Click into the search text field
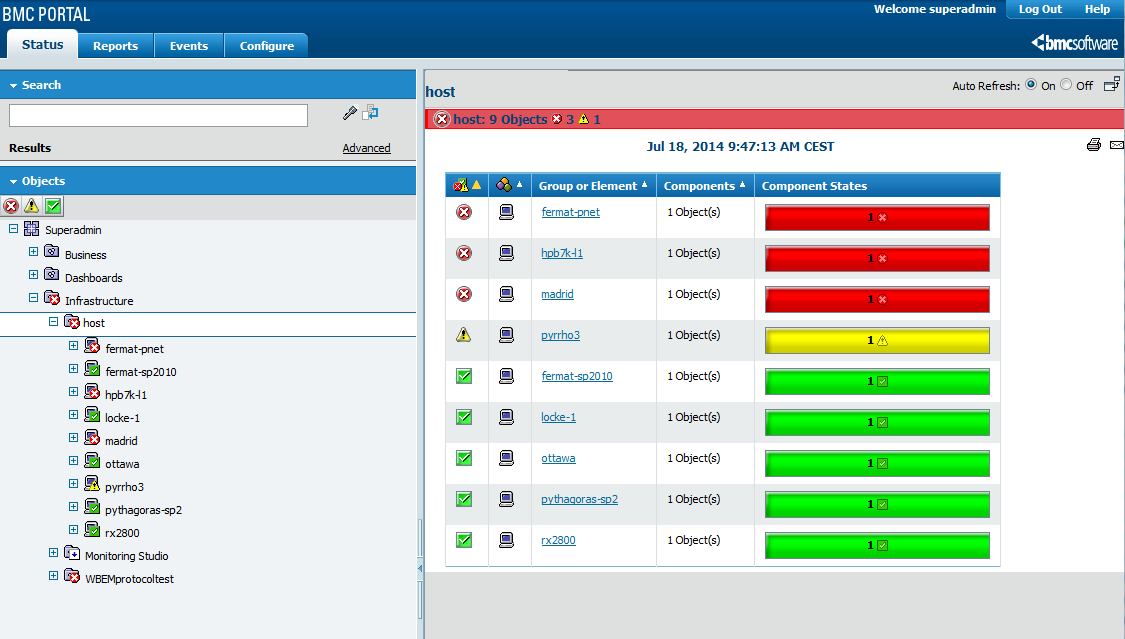 [x=159, y=115]
